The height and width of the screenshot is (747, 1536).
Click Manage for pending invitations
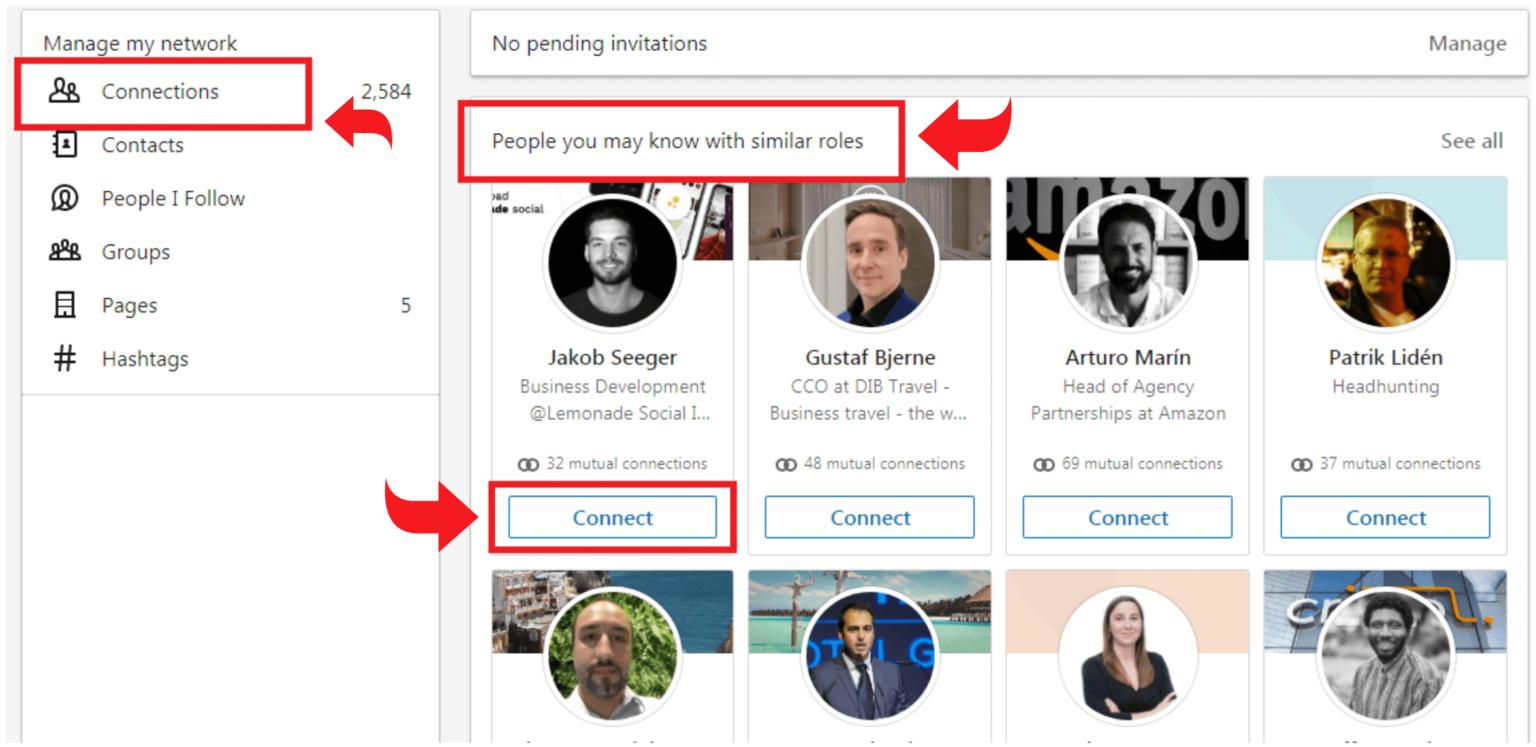coord(1467,43)
